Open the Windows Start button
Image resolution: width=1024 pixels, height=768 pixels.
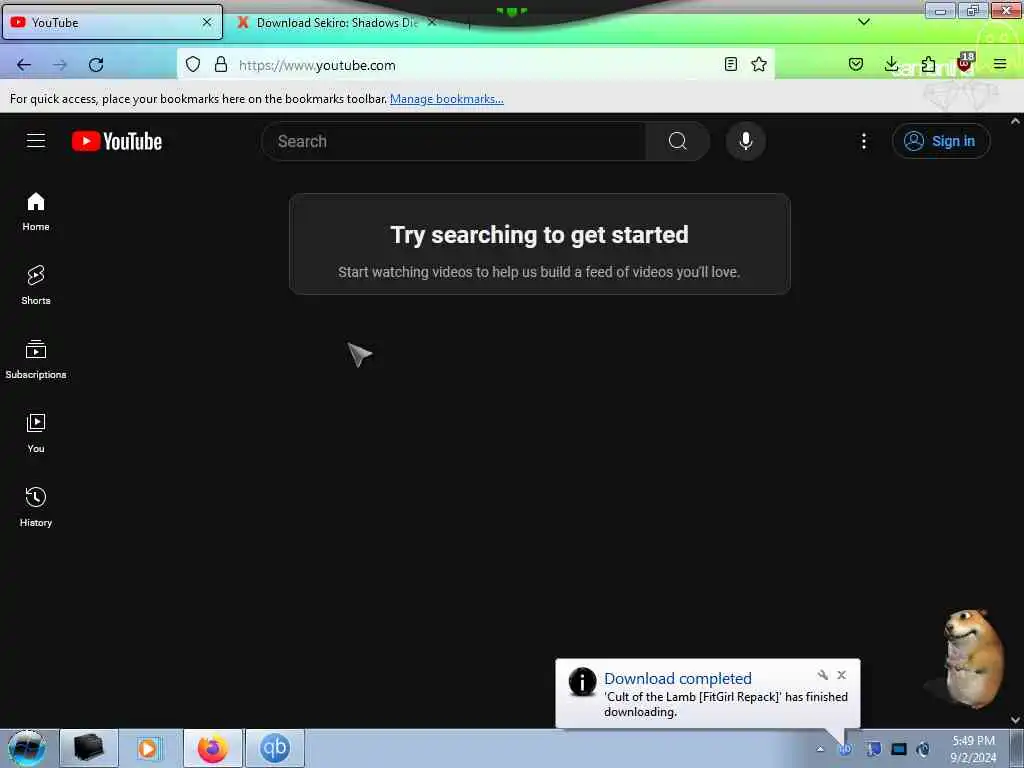click(27, 748)
